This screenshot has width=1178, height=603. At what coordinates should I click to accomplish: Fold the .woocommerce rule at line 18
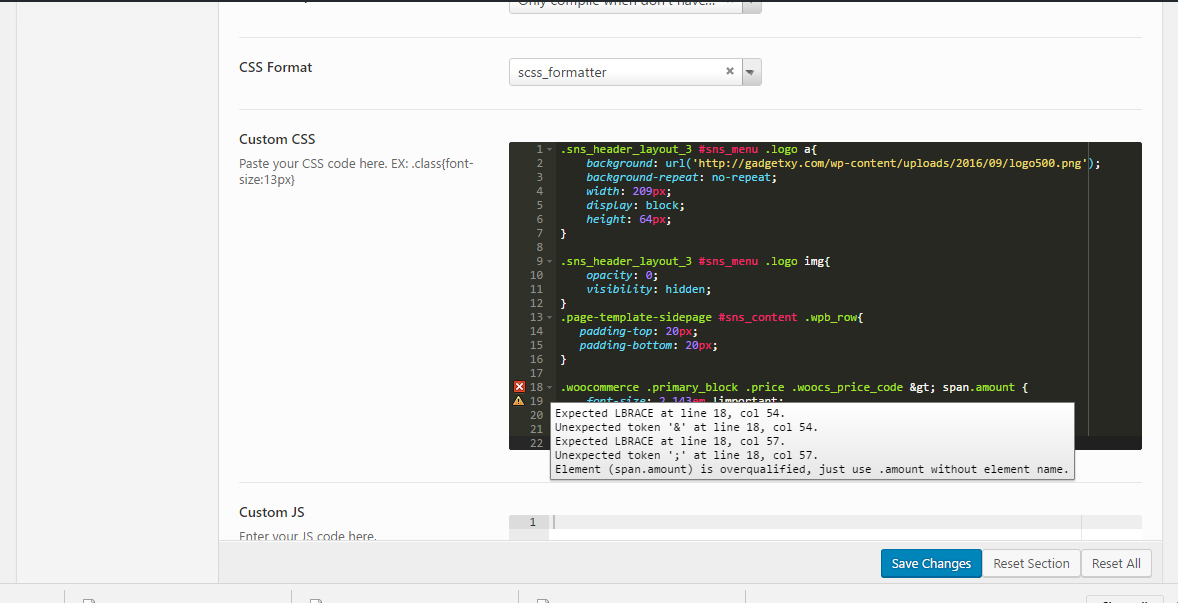550,387
